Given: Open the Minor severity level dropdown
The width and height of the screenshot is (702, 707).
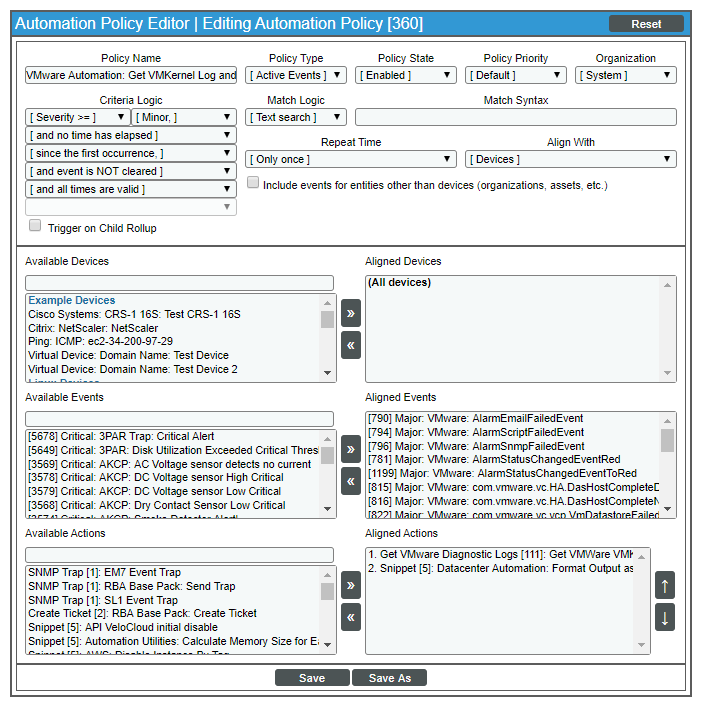Looking at the screenshot, I should [x=184, y=117].
